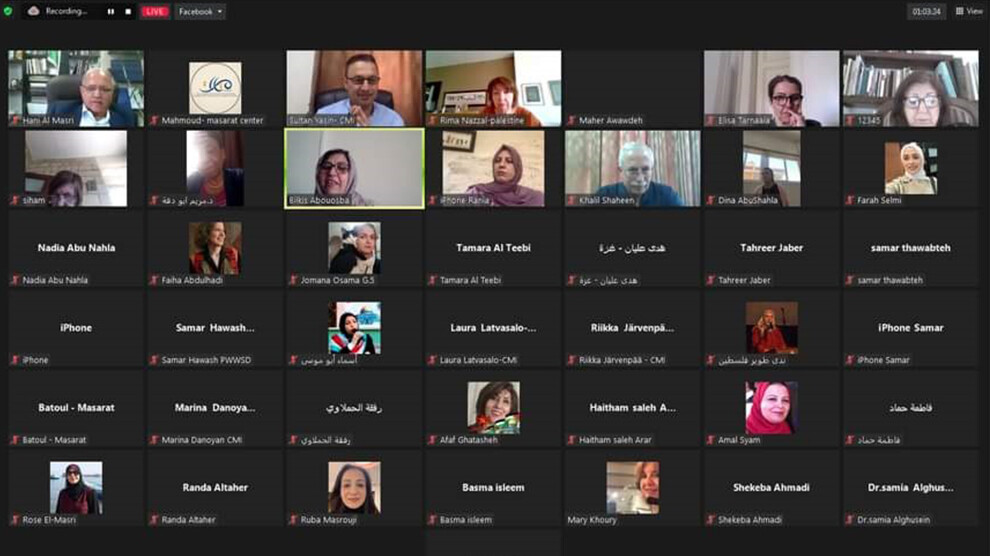
Task: Pause the meeting recording
Action: (111, 12)
